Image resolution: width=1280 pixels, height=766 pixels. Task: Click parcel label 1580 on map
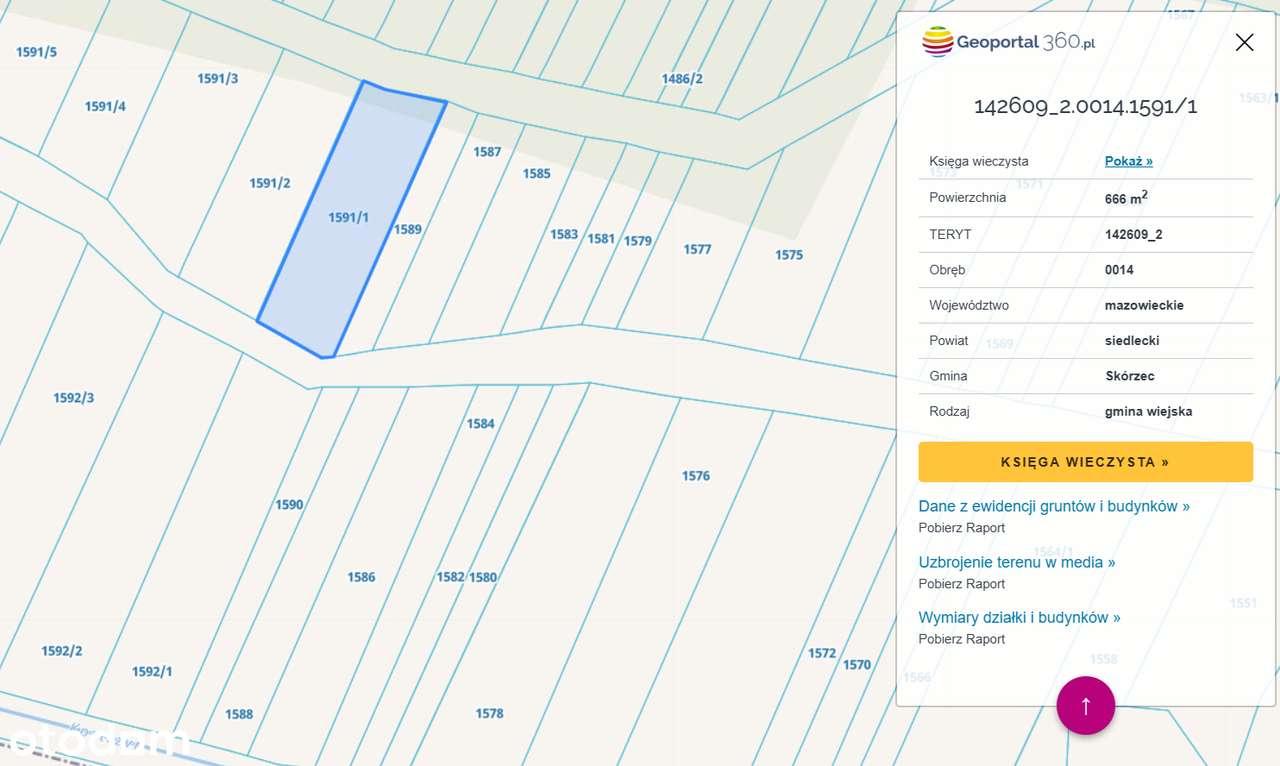point(483,577)
